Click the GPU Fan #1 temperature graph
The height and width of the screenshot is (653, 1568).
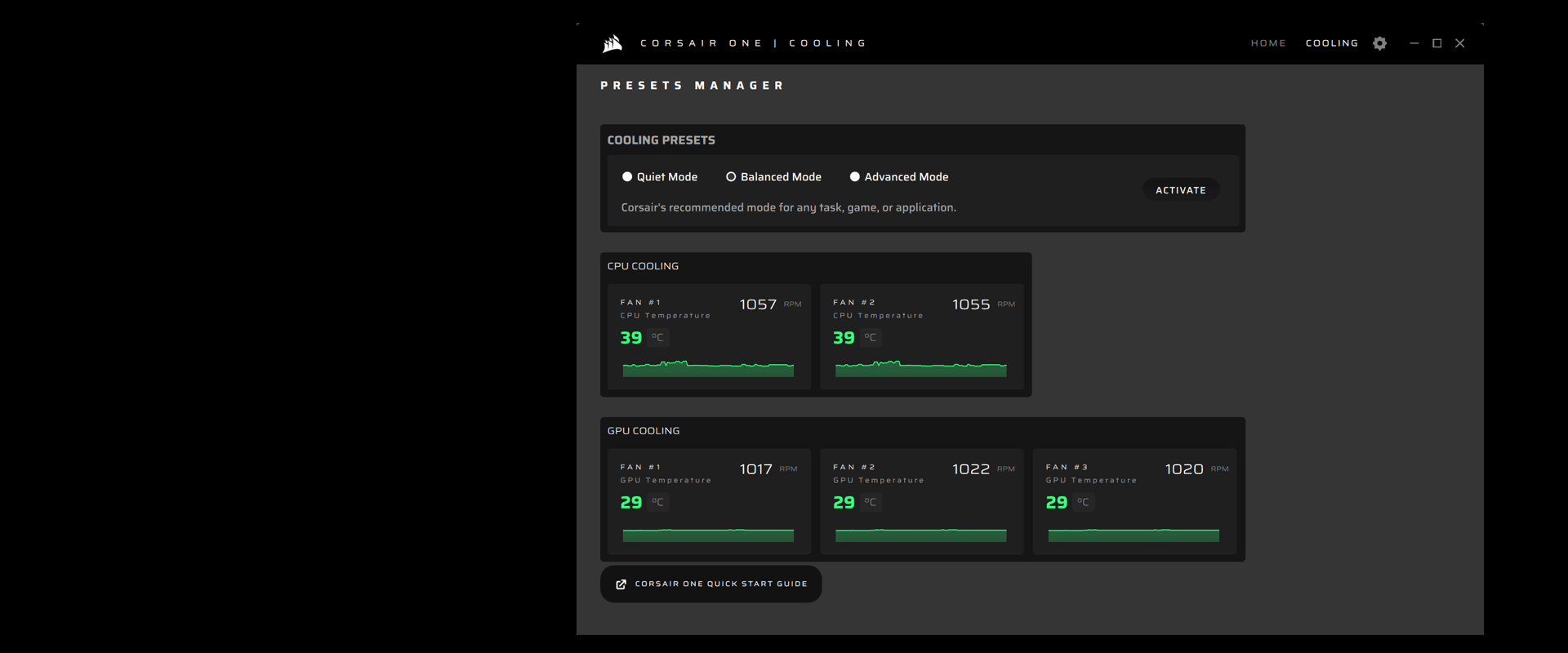click(x=708, y=535)
